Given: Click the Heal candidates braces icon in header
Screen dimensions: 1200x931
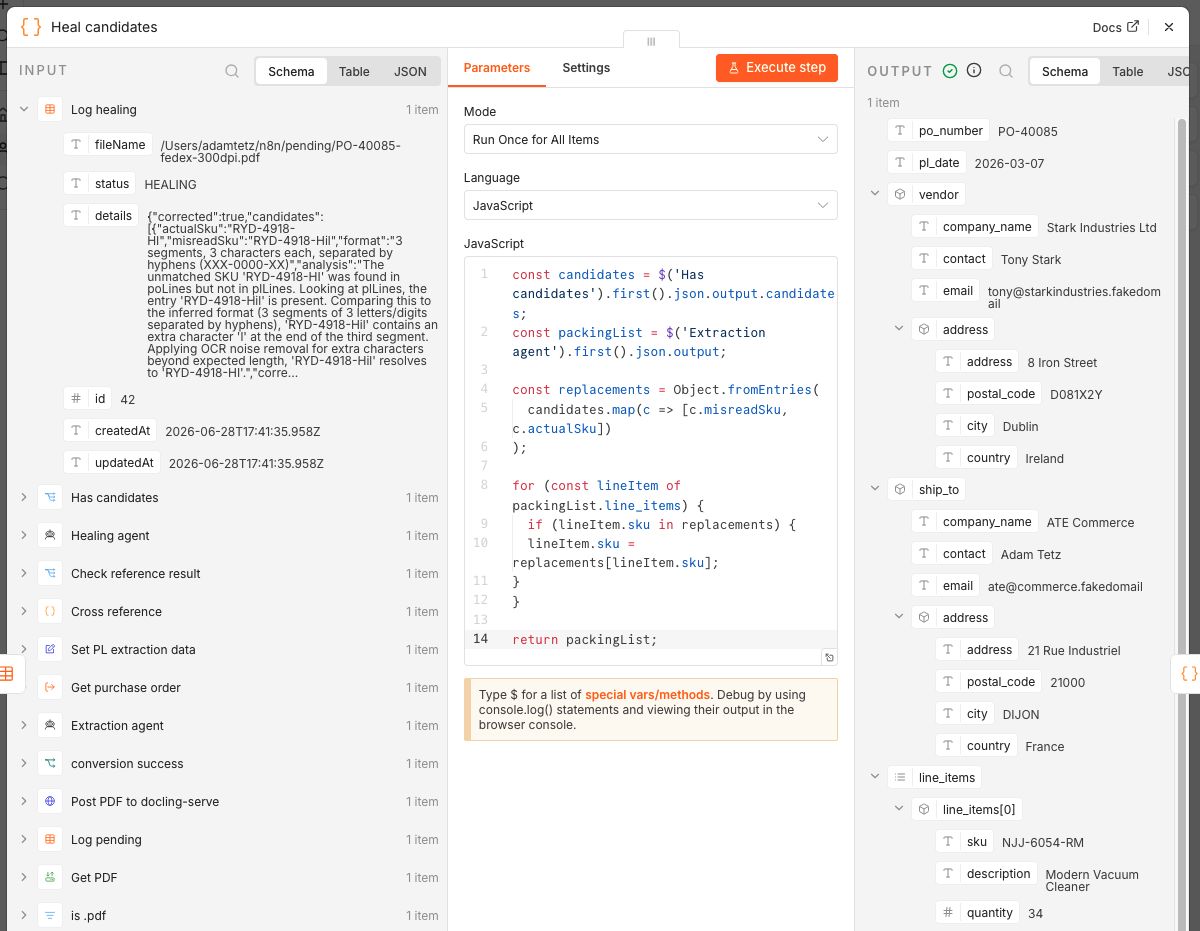Looking at the screenshot, I should [x=31, y=27].
